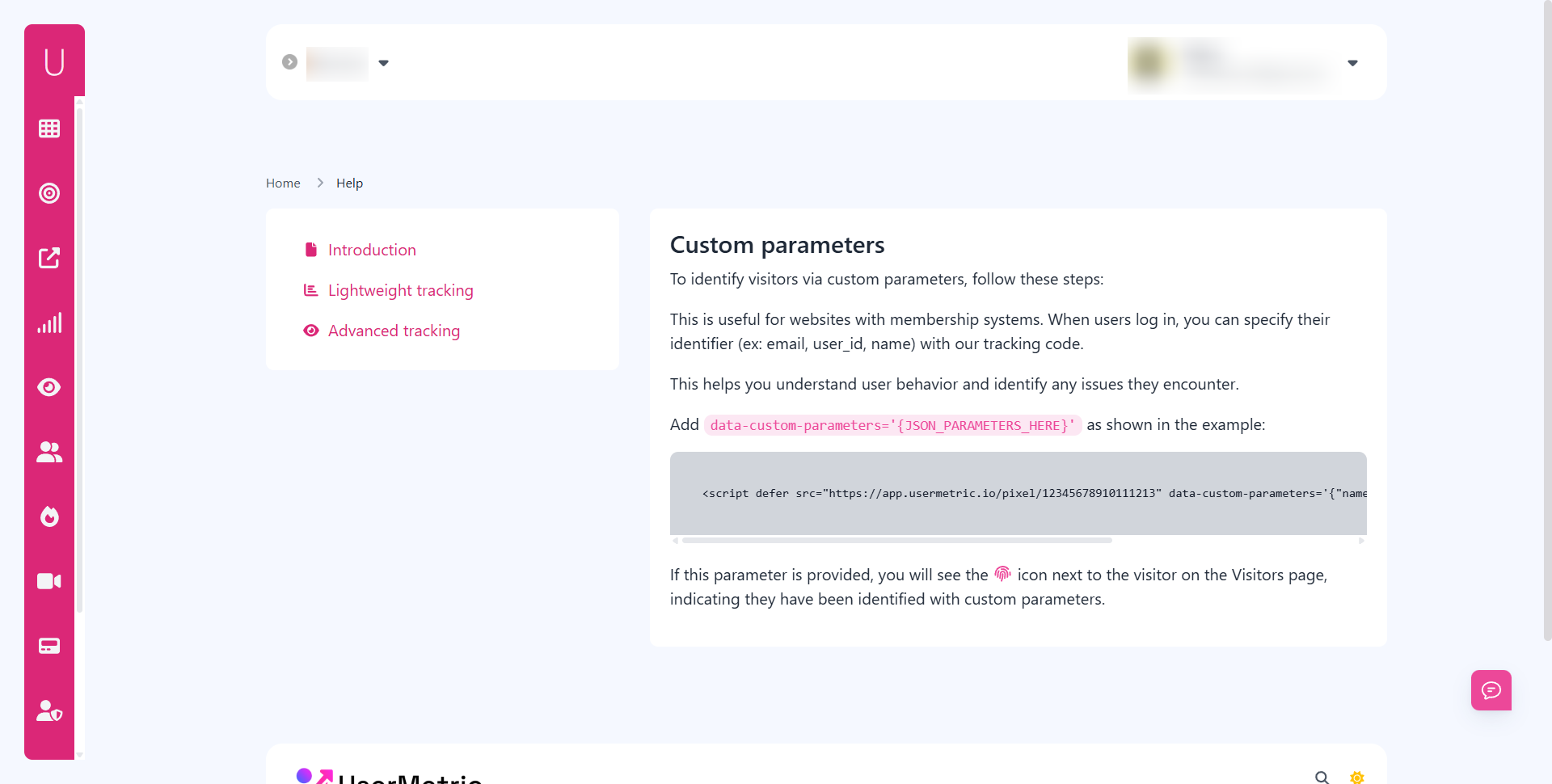
Task: Click the UserMetric logo at sidebar top
Action: click(54, 60)
